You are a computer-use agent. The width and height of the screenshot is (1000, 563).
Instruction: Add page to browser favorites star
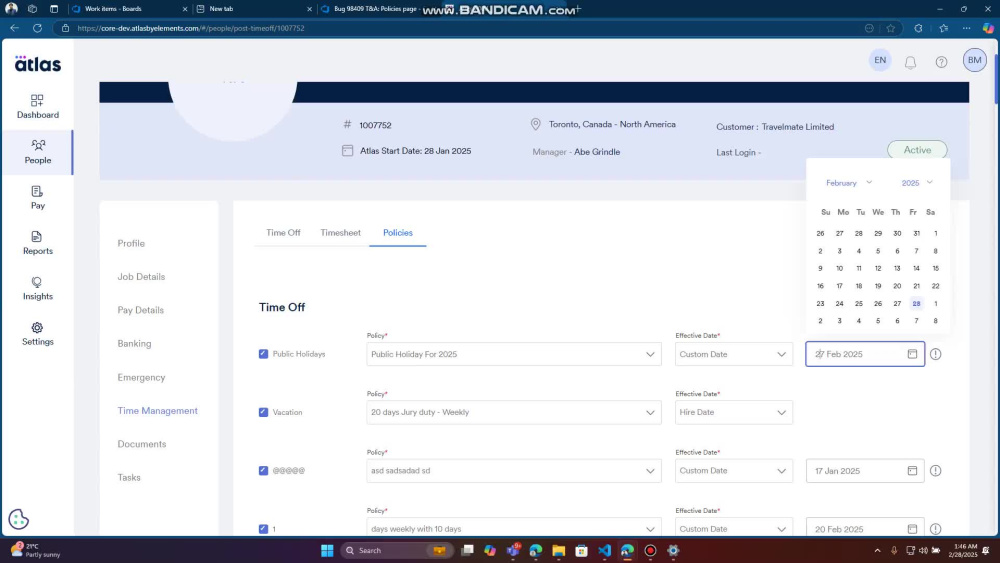(891, 28)
